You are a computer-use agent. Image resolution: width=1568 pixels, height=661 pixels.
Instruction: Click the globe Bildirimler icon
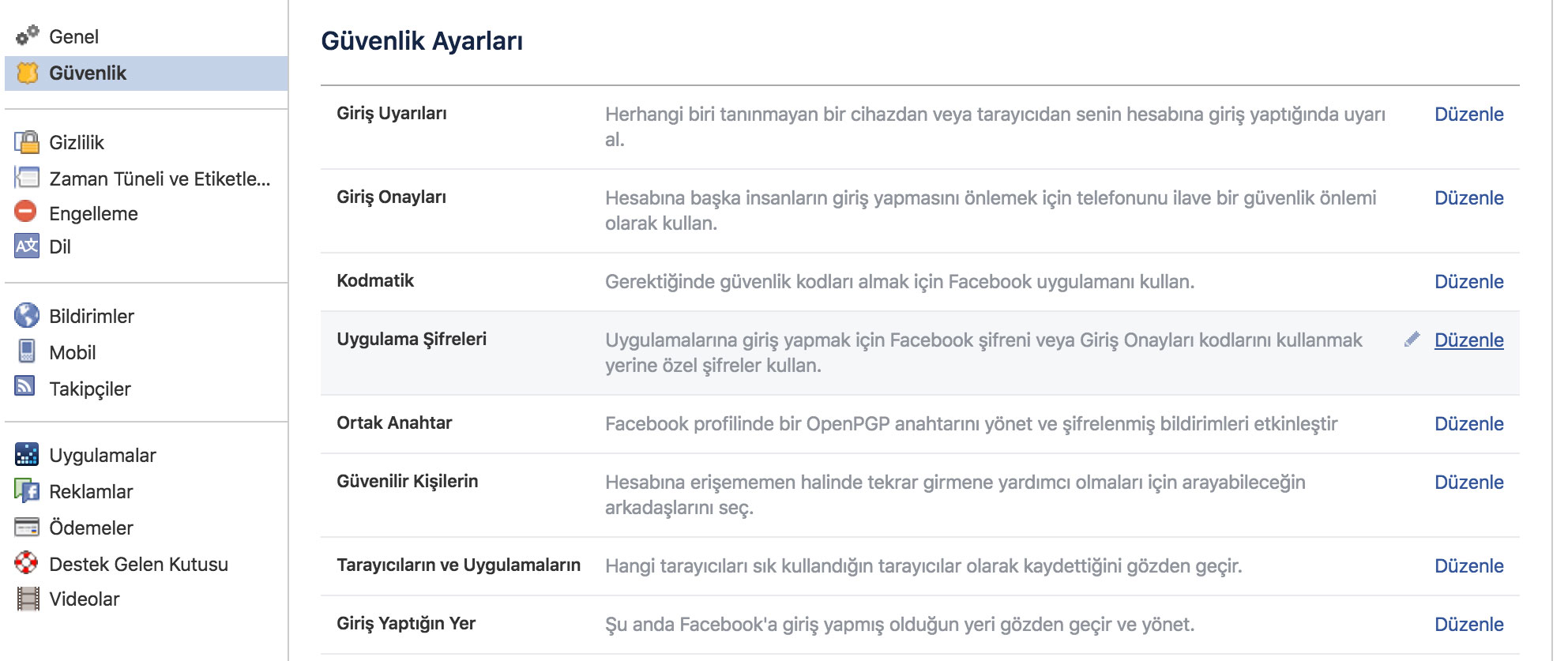pyautogui.click(x=27, y=315)
